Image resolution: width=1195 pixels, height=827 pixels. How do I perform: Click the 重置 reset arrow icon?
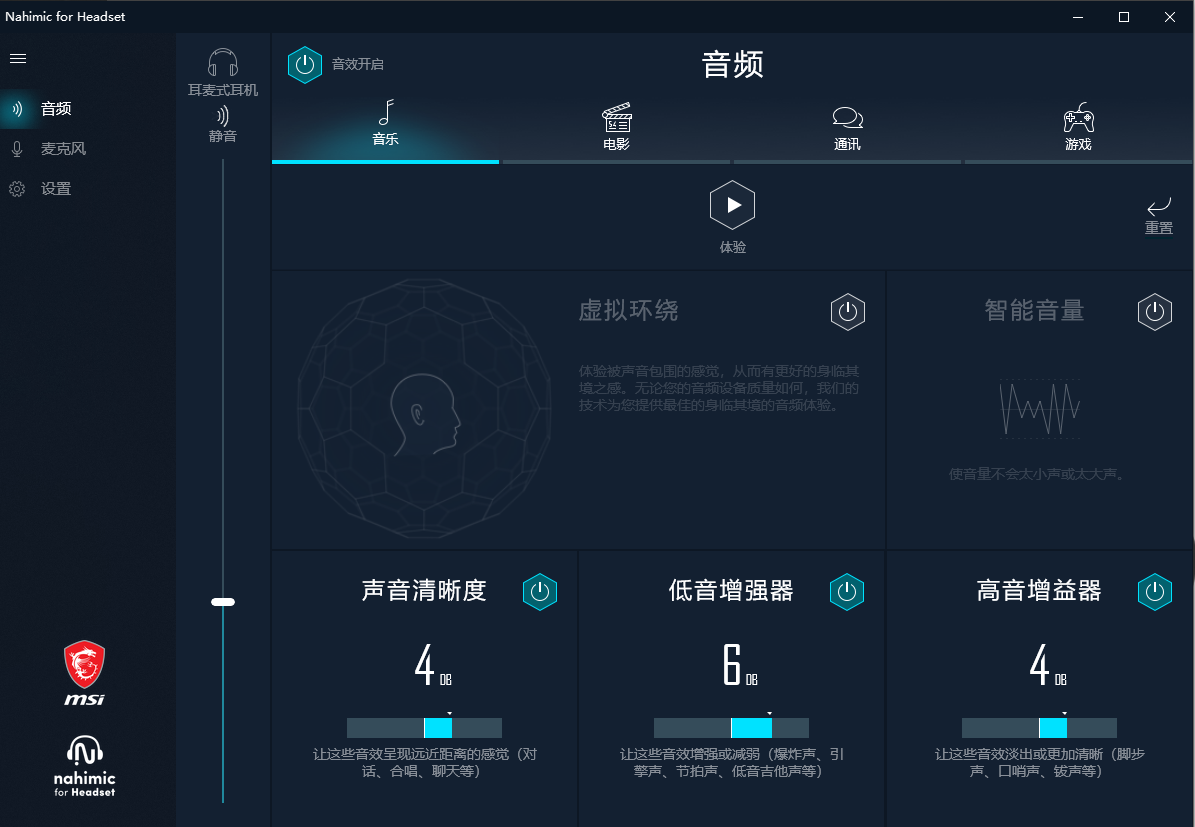[1158, 206]
